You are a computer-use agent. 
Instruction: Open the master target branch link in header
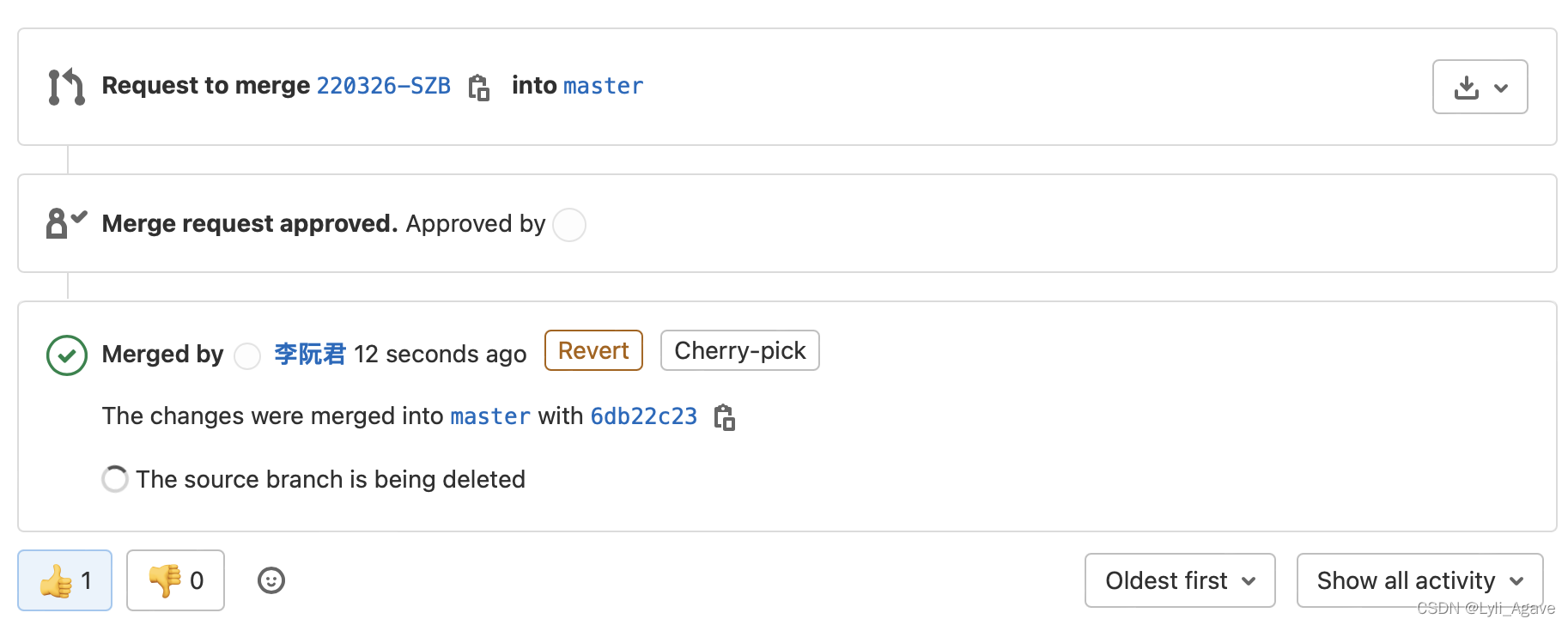(603, 86)
